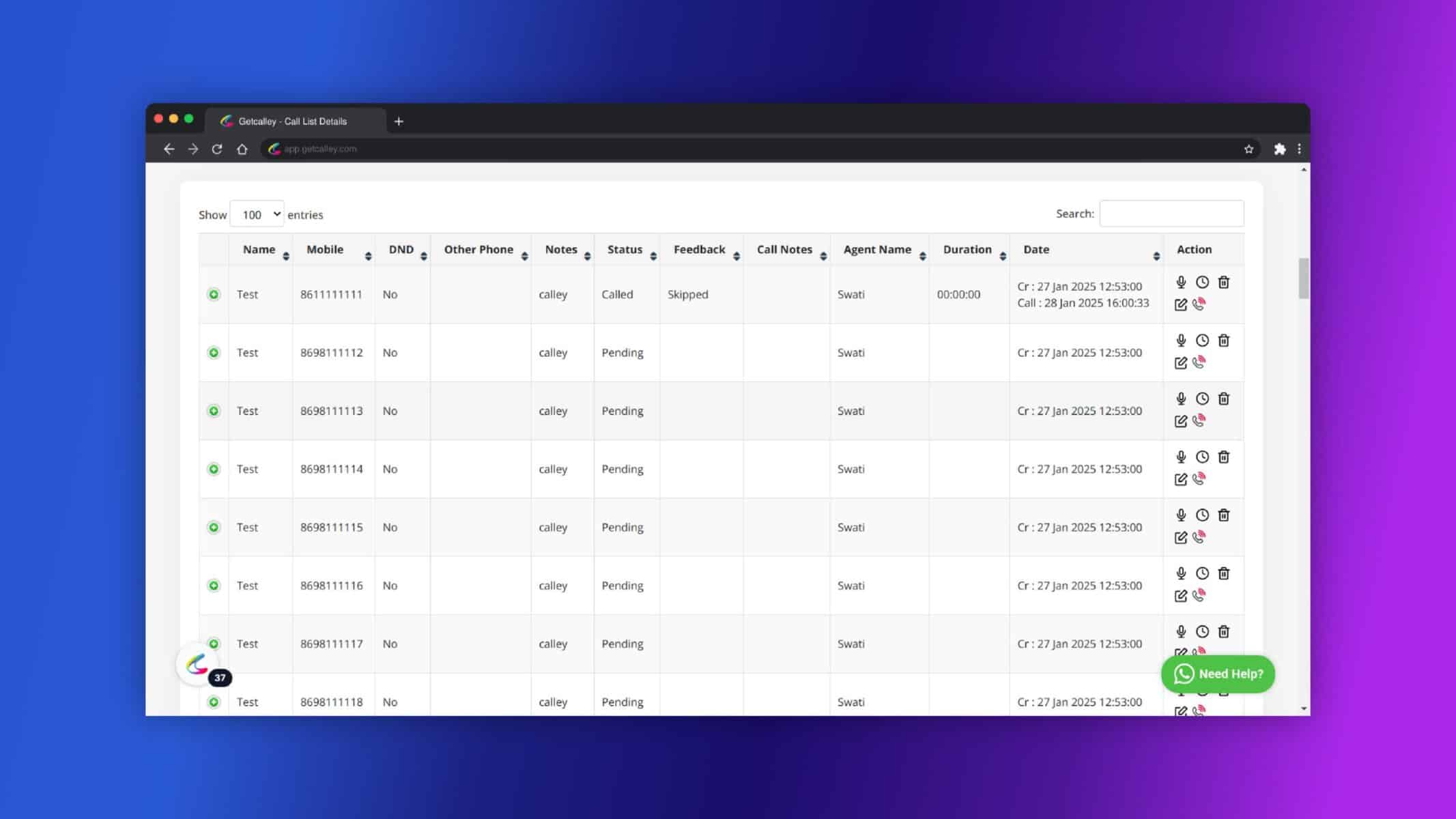Focus the Search input field
This screenshot has width=1456, height=819.
click(x=1171, y=214)
